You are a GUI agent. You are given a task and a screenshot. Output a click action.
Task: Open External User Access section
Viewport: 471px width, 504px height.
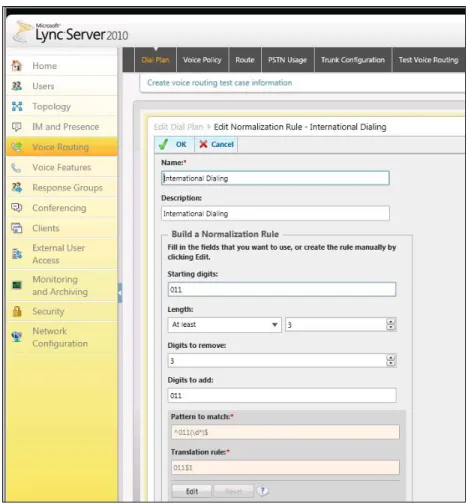[59, 254]
